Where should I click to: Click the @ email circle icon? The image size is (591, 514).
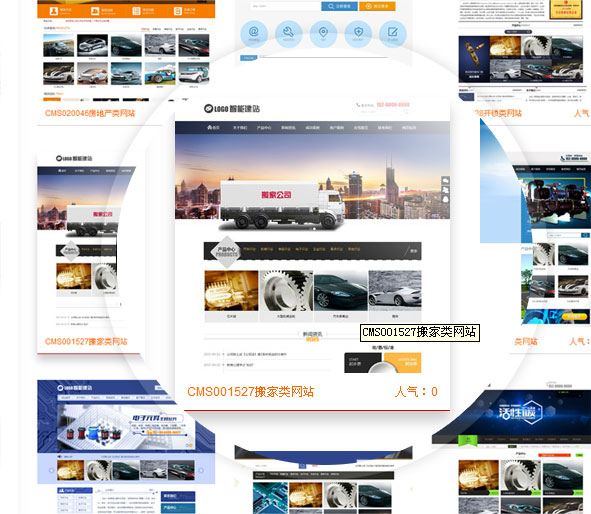tap(254, 33)
